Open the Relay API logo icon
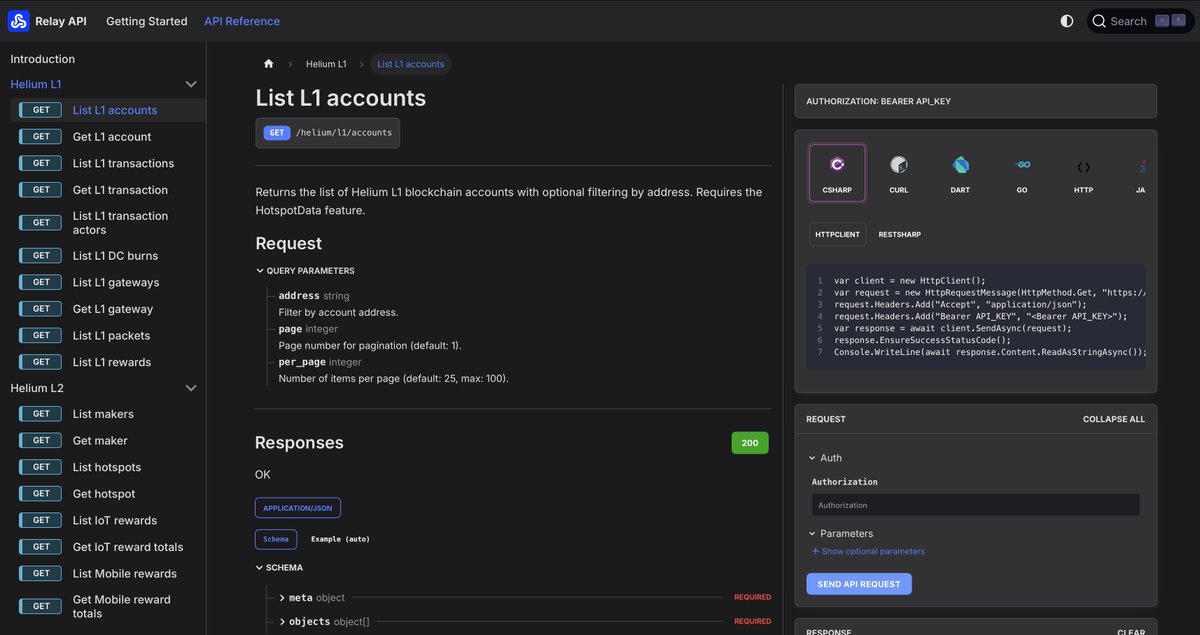This screenshot has width=1200, height=635. (x=19, y=21)
